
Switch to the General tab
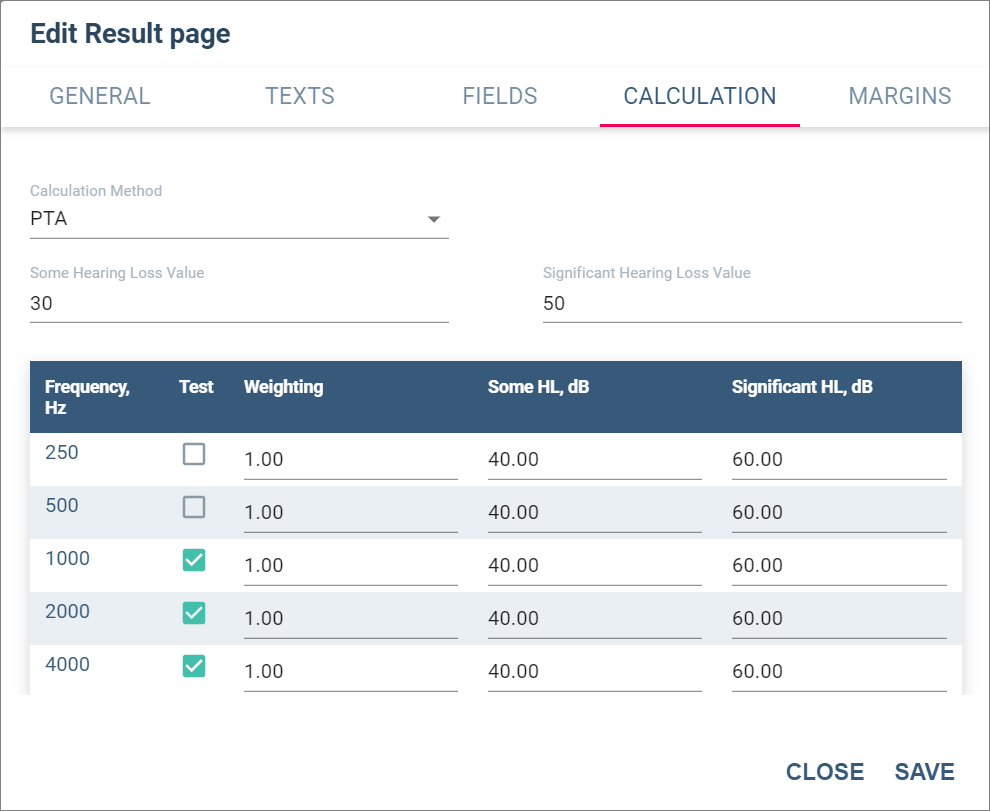pos(100,96)
